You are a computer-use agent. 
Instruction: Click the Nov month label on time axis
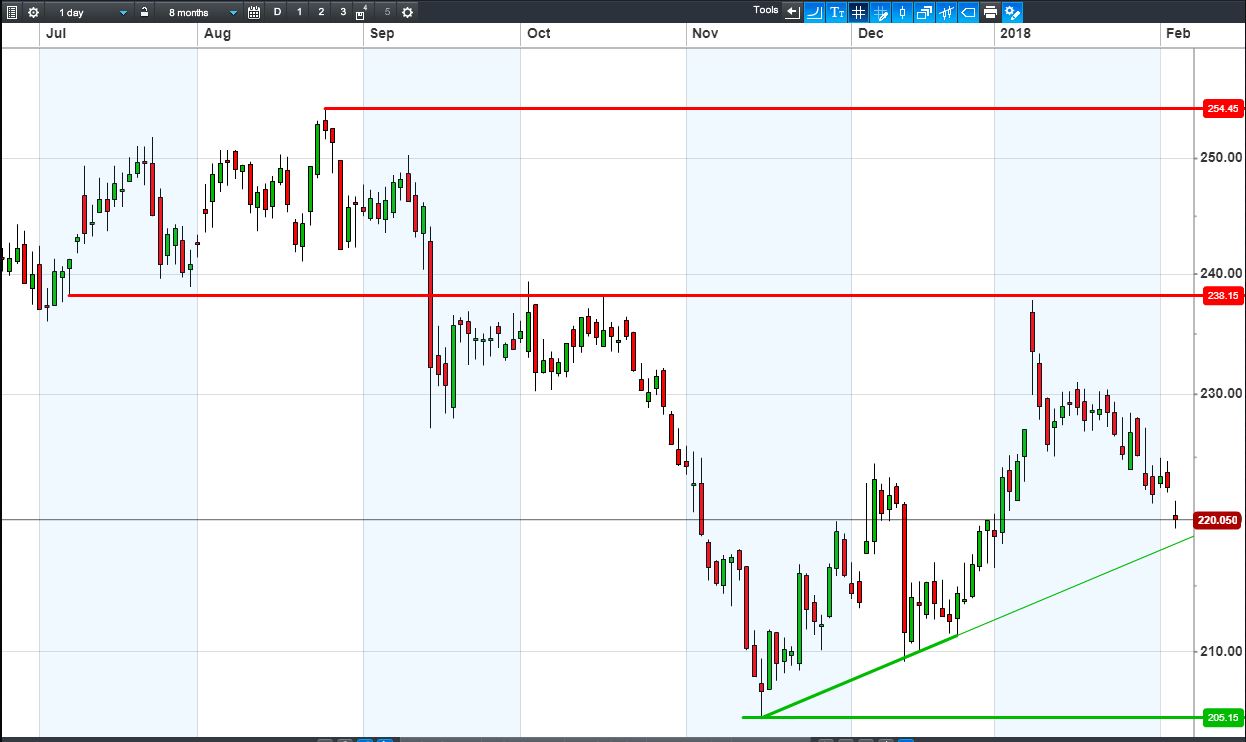coord(705,33)
